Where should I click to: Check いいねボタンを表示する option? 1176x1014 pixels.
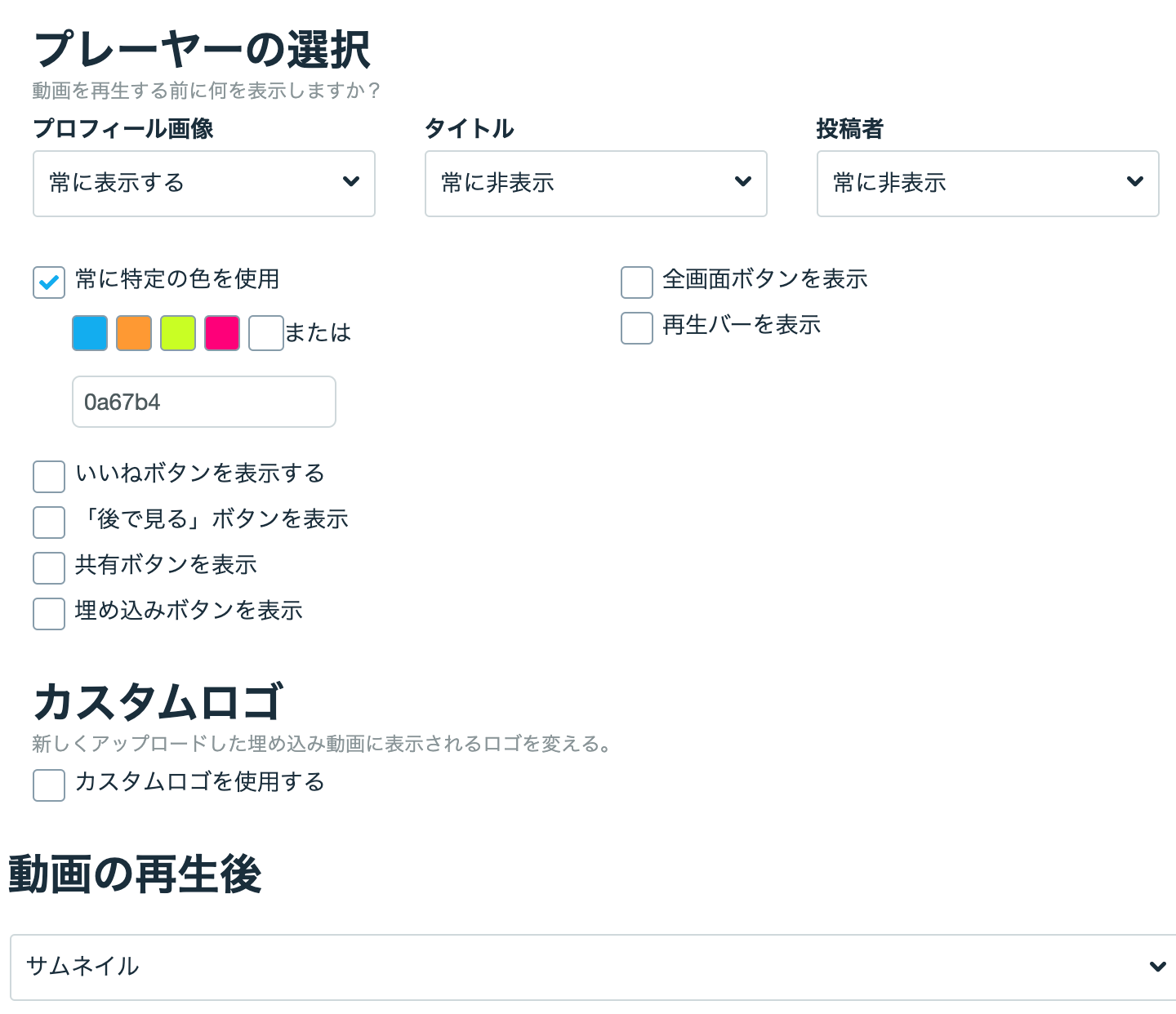point(49,477)
